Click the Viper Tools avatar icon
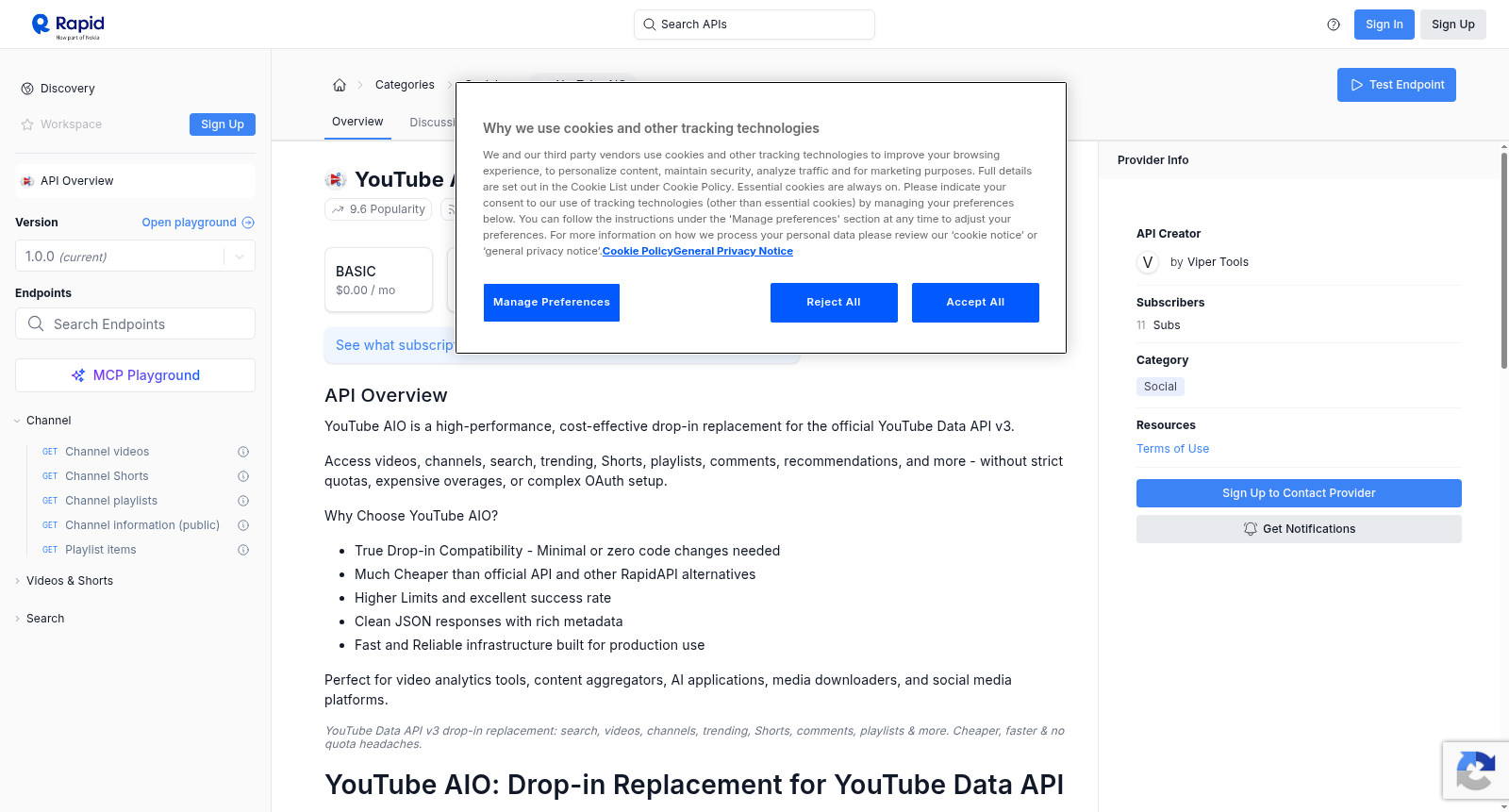 1148,262
